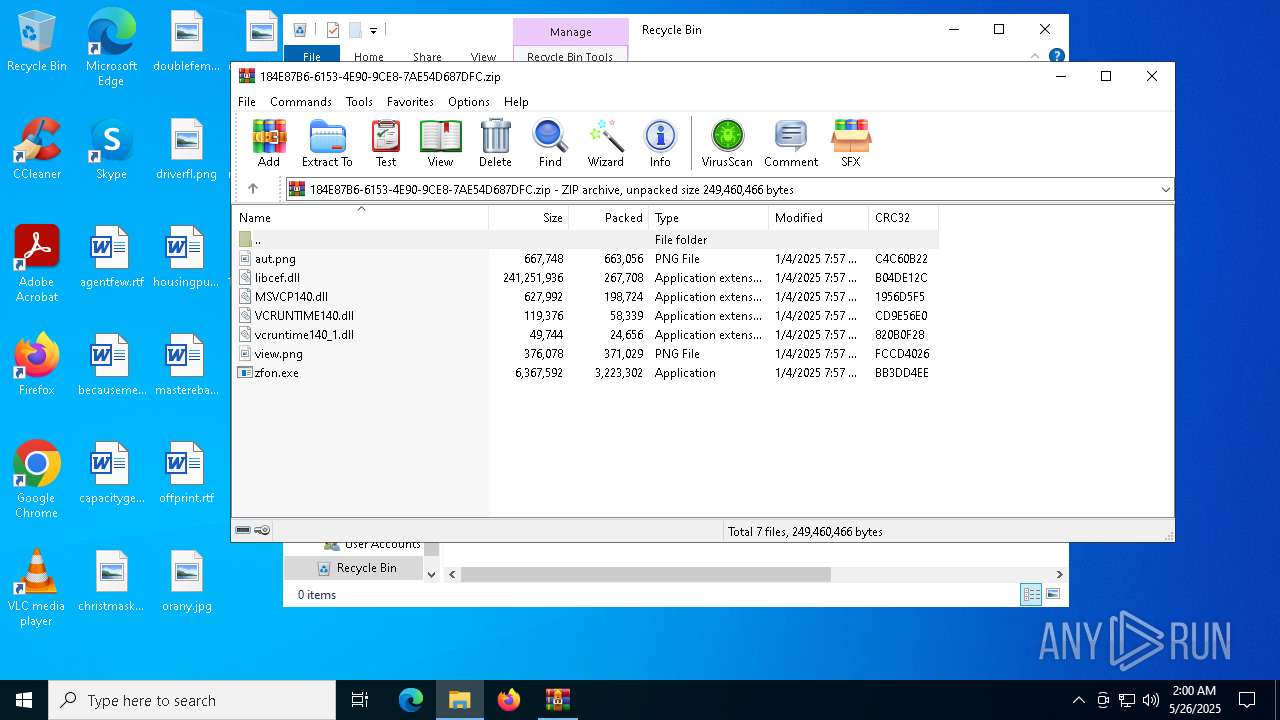
Task: Open the Tools menu
Action: (359, 102)
